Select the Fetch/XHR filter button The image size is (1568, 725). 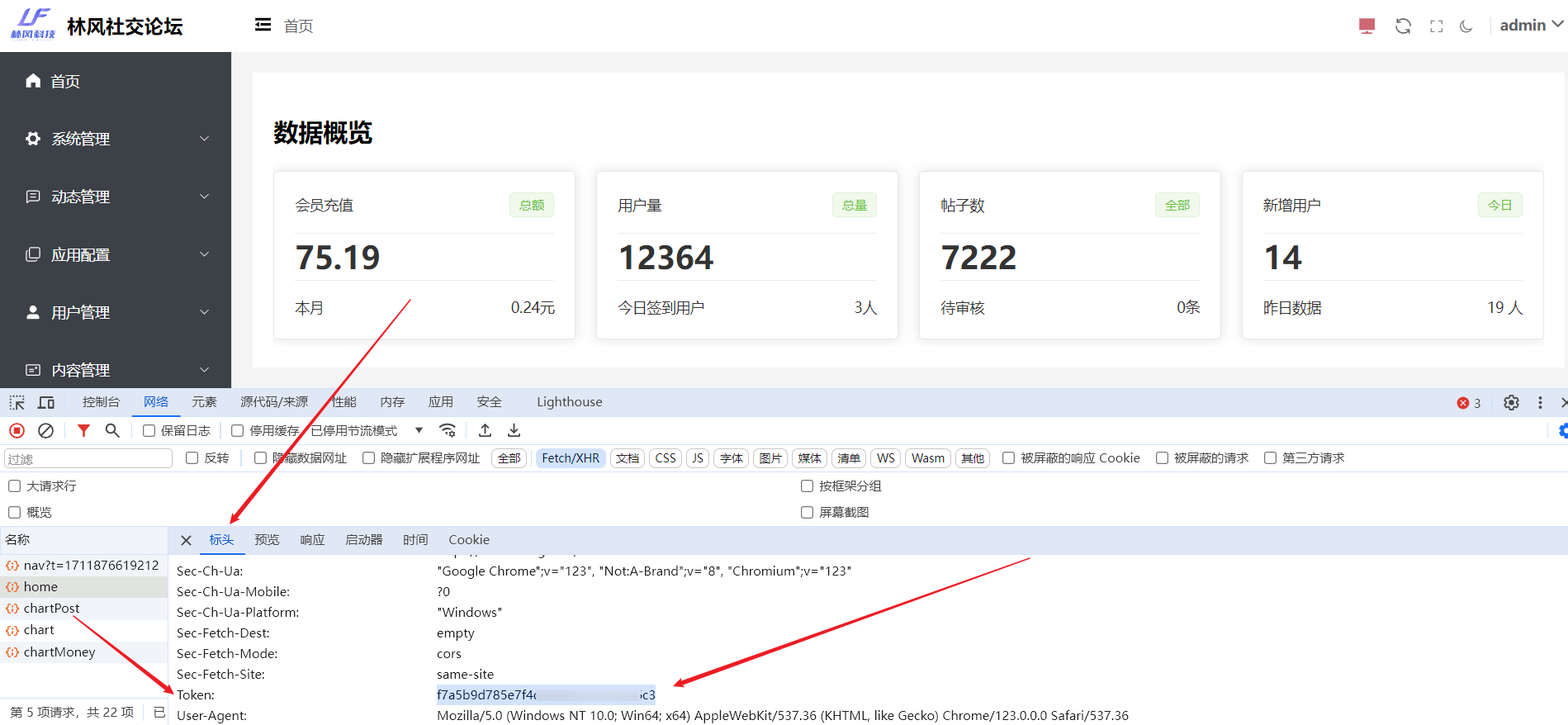click(571, 458)
